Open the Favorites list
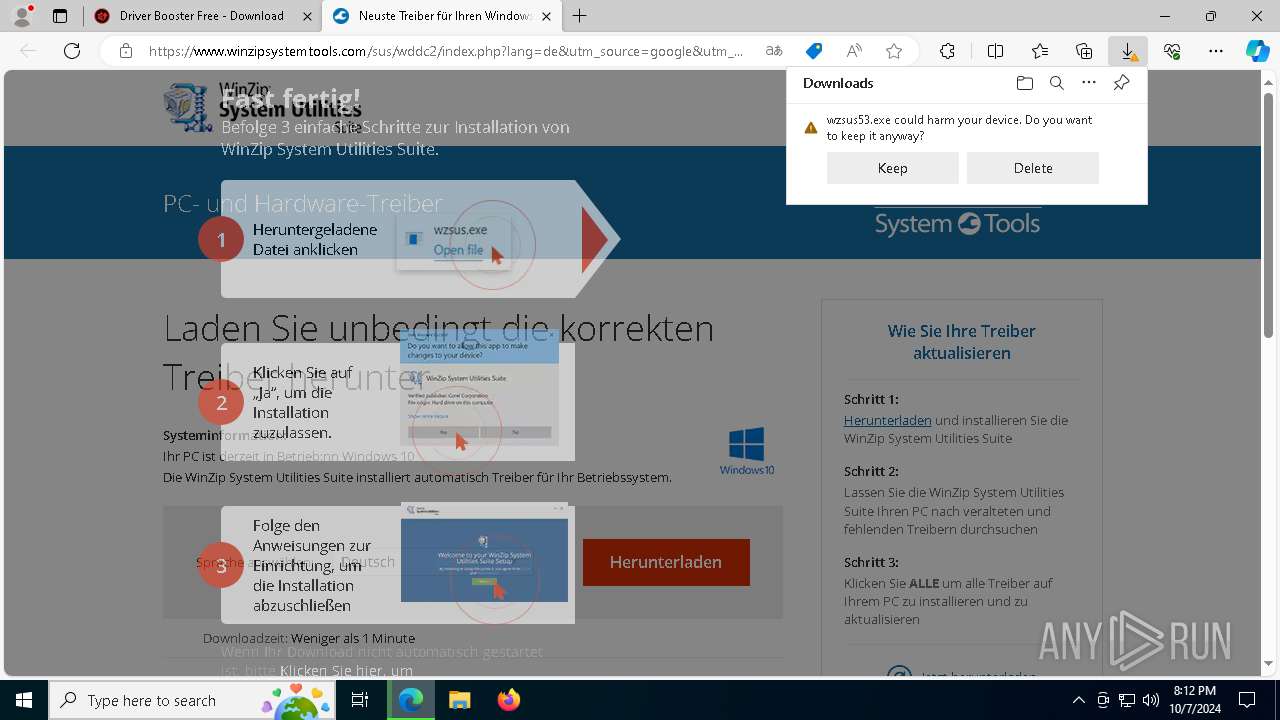Screen dimensions: 1280x720 click(1040, 51)
